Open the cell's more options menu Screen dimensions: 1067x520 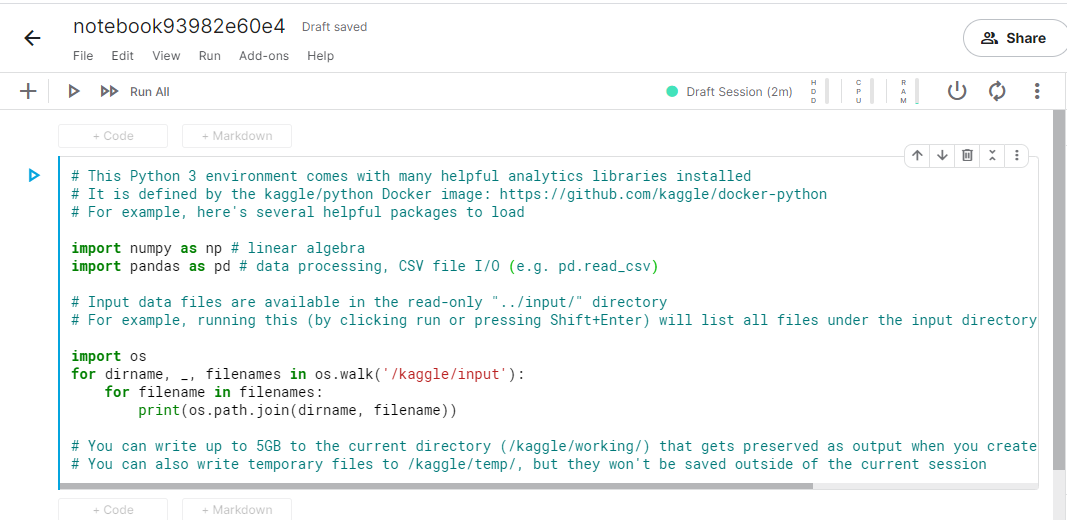pos(1017,155)
